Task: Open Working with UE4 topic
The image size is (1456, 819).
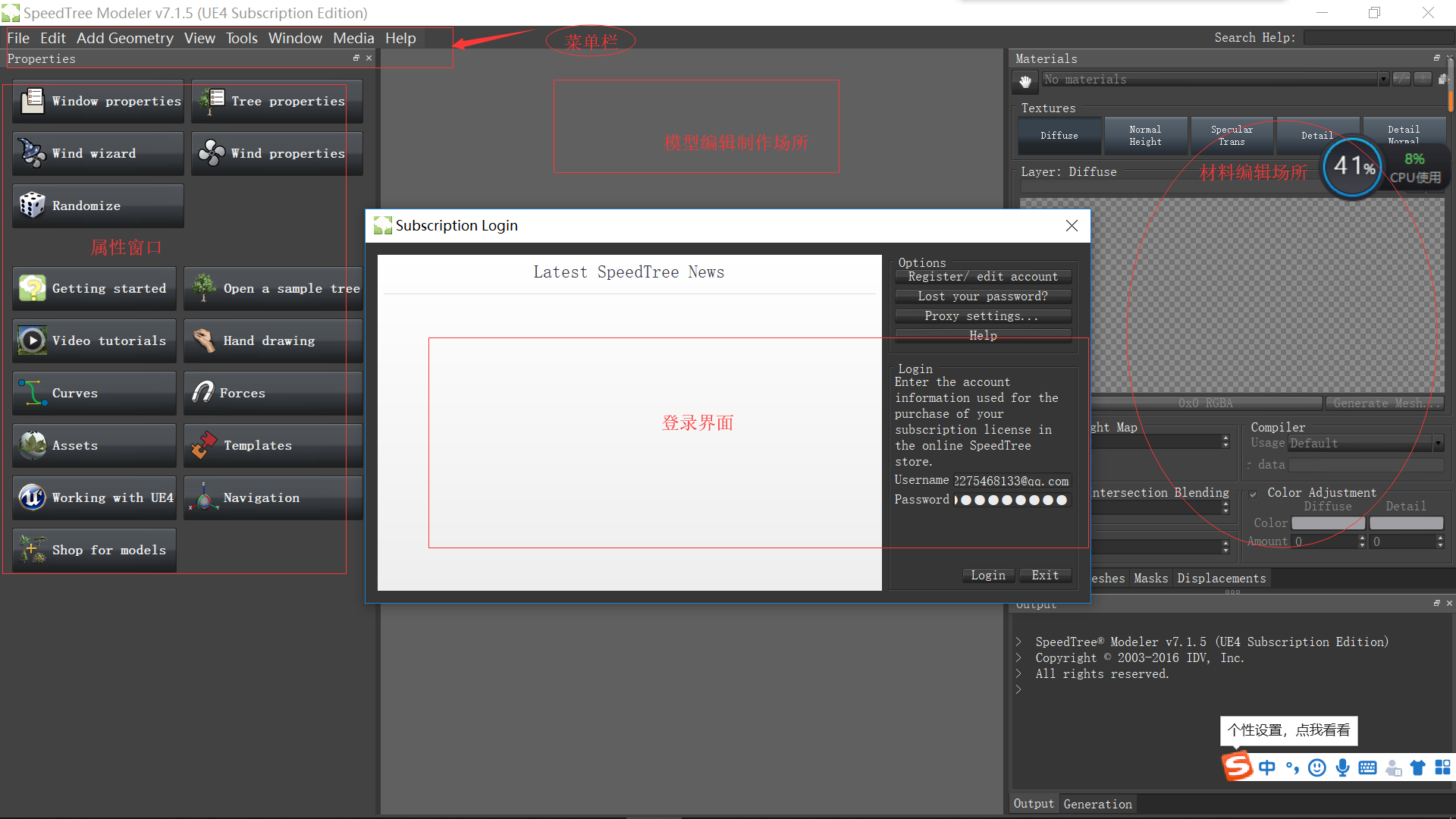Action: click(x=94, y=497)
